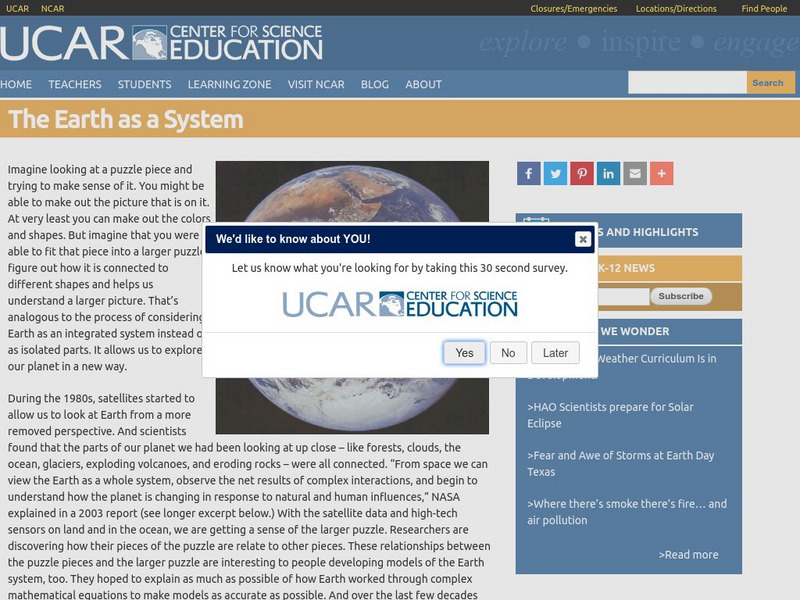Click the Subscribe button
800x600 pixels.
tap(681, 296)
